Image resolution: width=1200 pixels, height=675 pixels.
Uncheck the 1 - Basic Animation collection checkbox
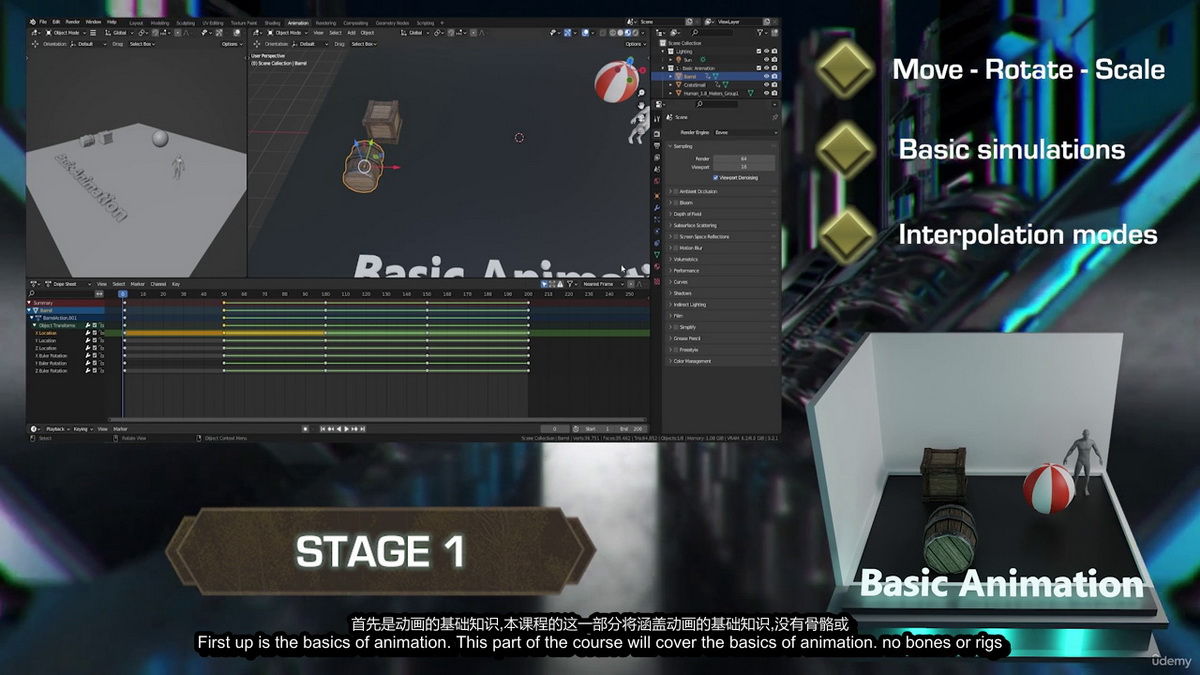[x=758, y=68]
